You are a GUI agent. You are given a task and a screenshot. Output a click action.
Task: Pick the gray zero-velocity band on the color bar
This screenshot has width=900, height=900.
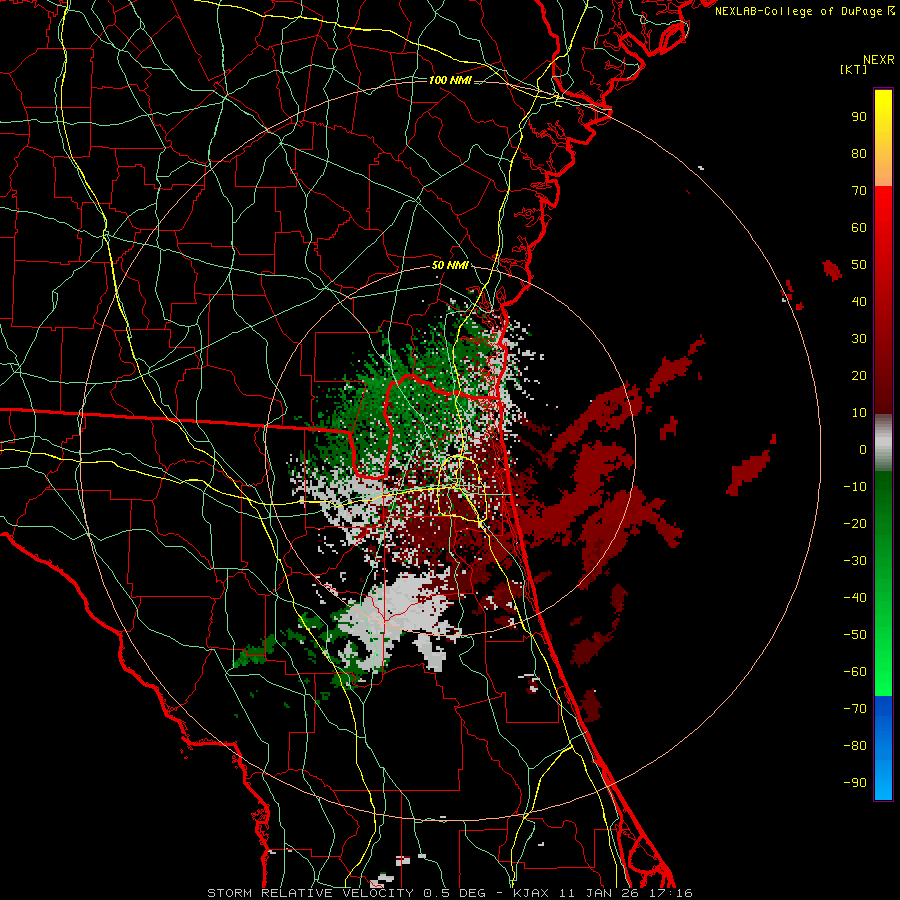(x=883, y=443)
